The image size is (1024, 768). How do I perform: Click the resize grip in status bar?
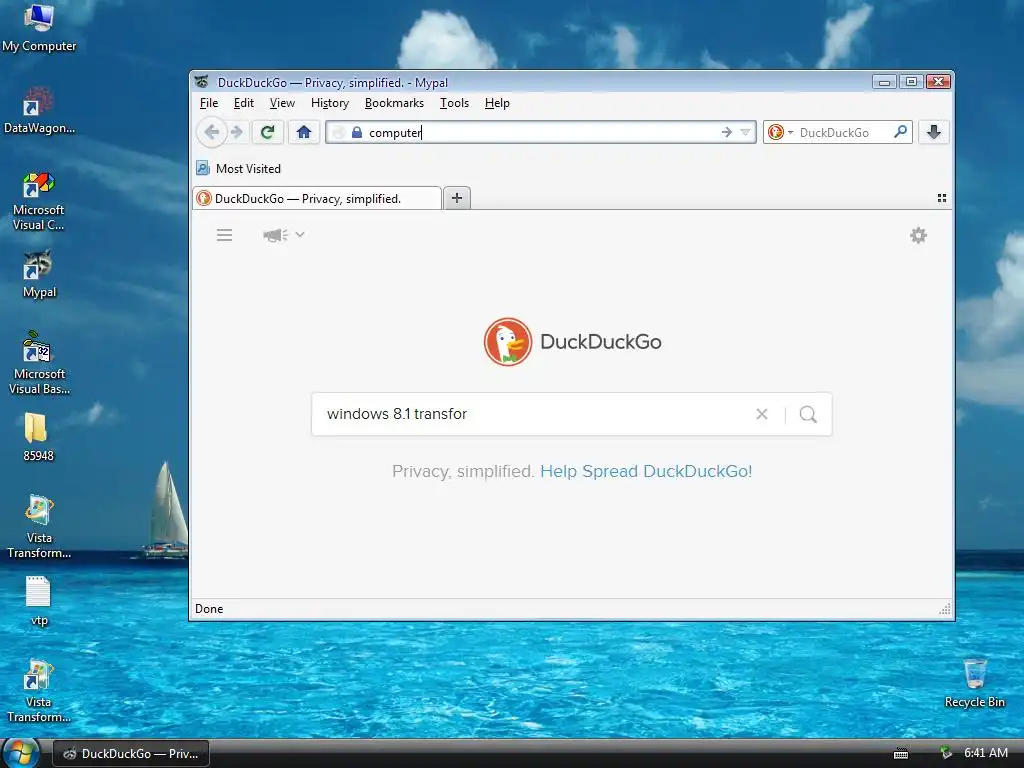pos(944,609)
